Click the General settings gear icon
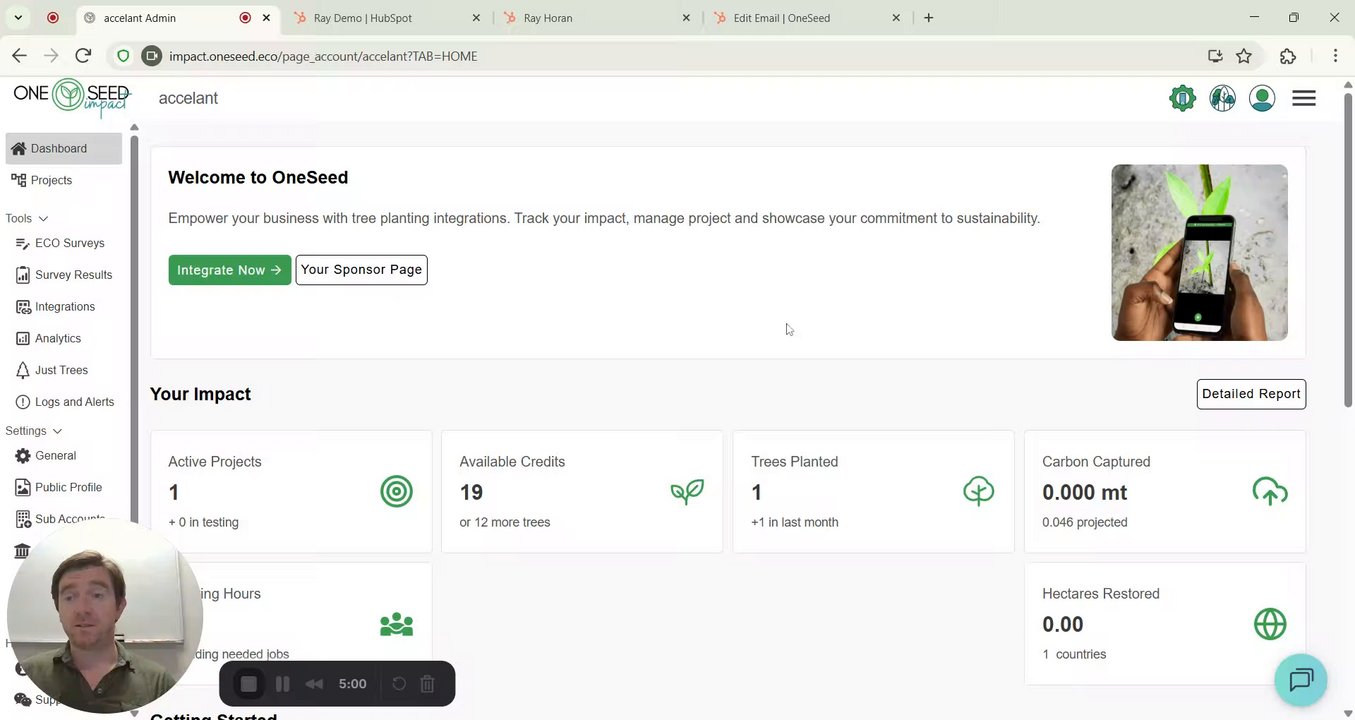 coord(23,455)
